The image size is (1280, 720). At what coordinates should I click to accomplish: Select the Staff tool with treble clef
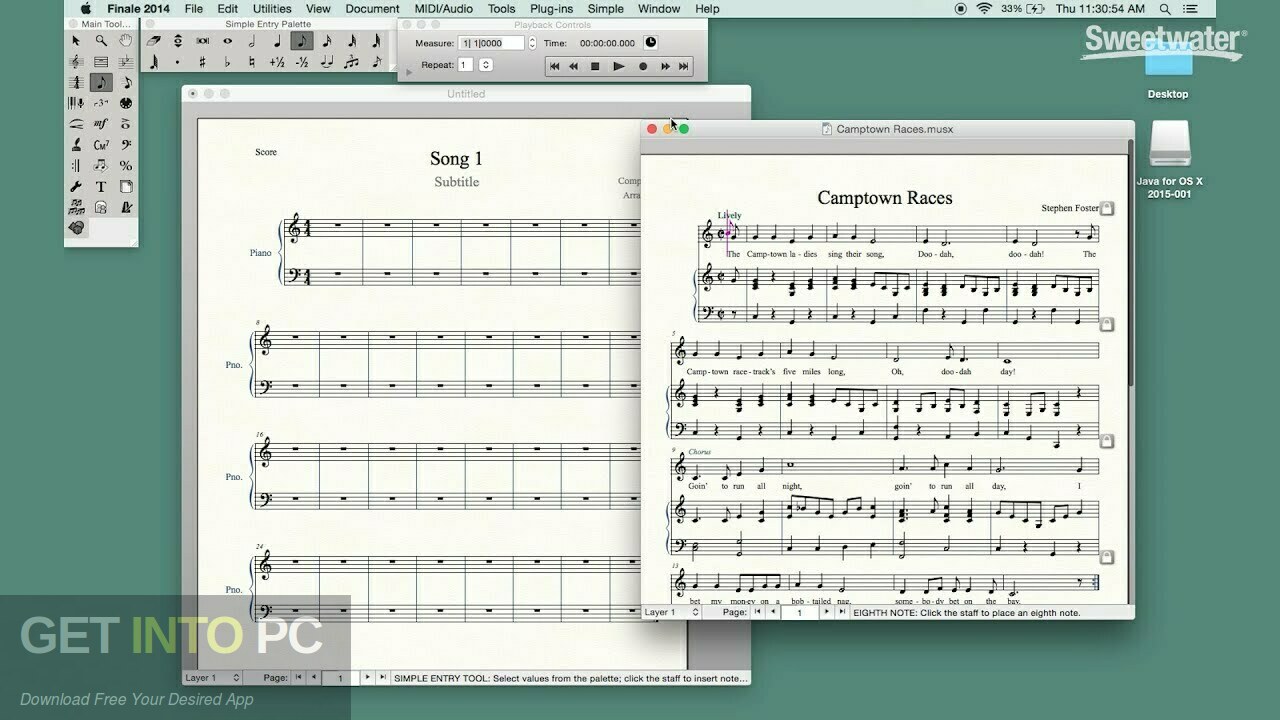point(76,62)
